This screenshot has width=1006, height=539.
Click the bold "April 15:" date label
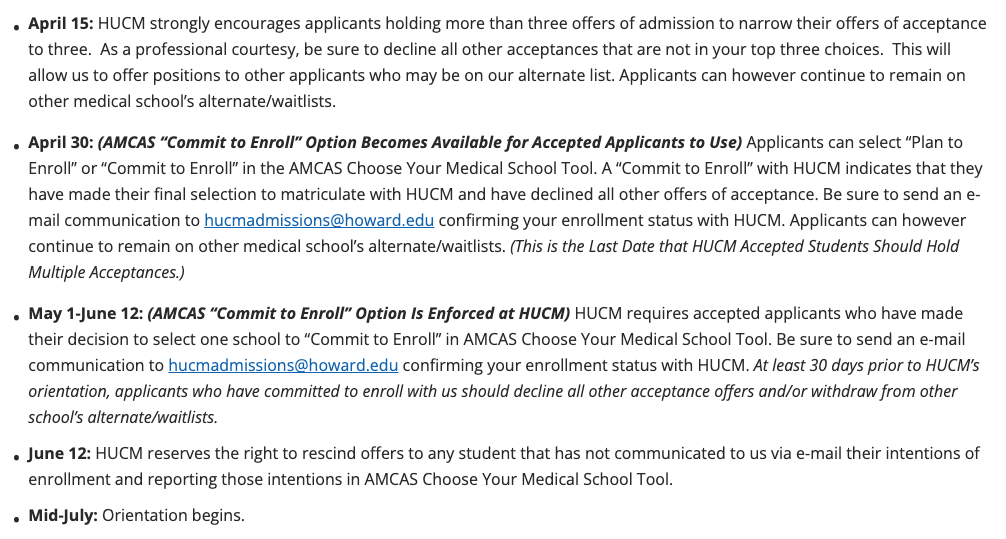coord(60,22)
